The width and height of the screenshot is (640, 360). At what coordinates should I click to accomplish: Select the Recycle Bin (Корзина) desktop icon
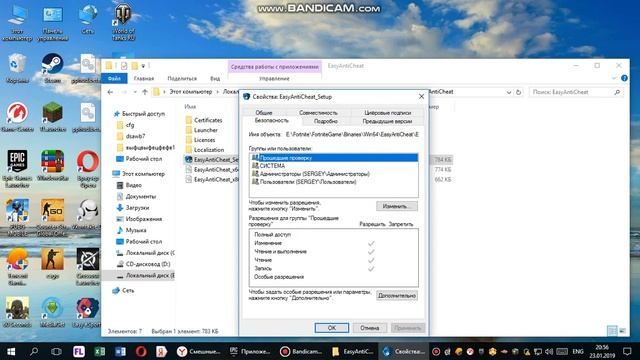click(17, 68)
